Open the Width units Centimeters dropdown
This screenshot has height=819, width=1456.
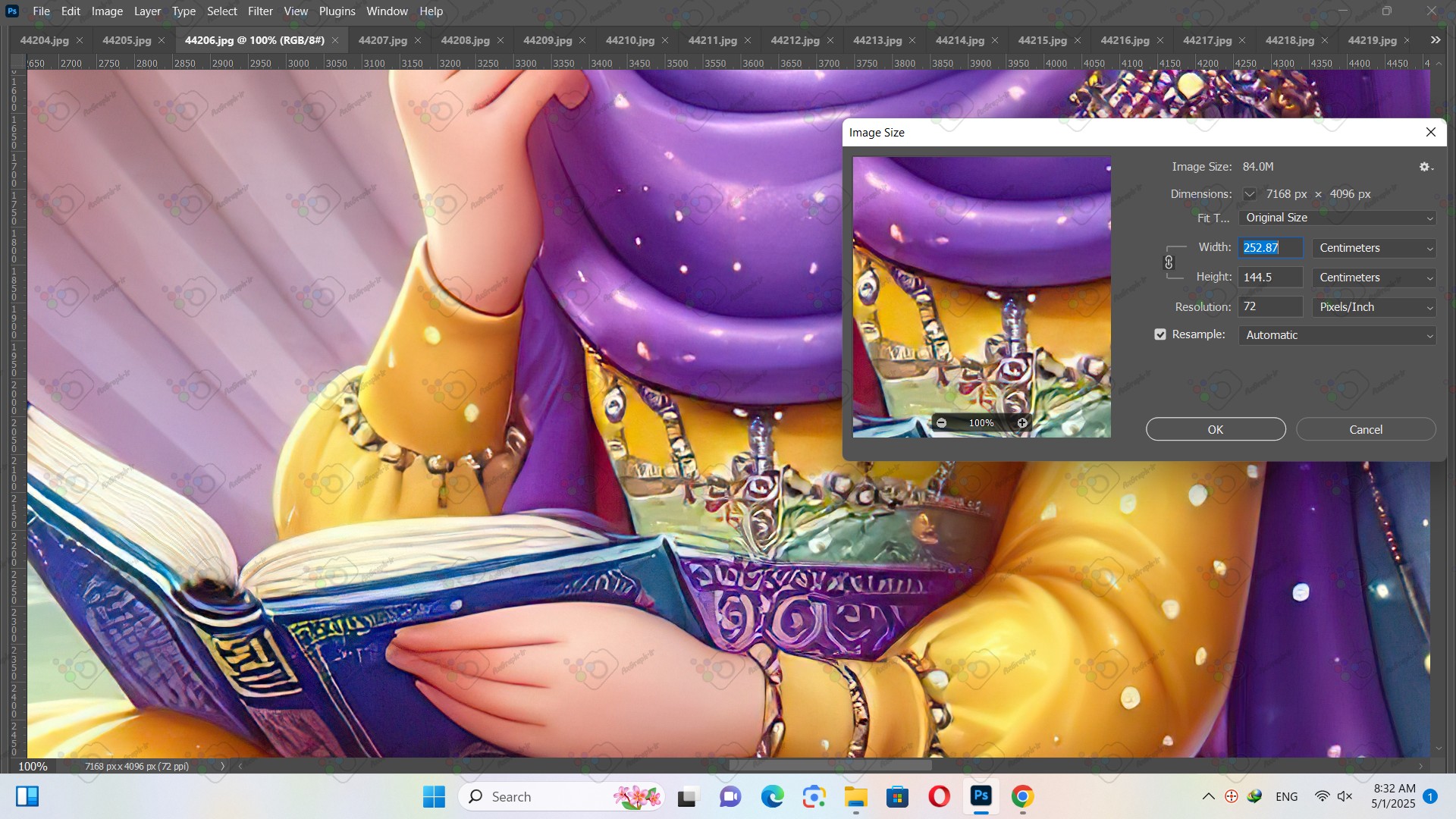point(1374,248)
